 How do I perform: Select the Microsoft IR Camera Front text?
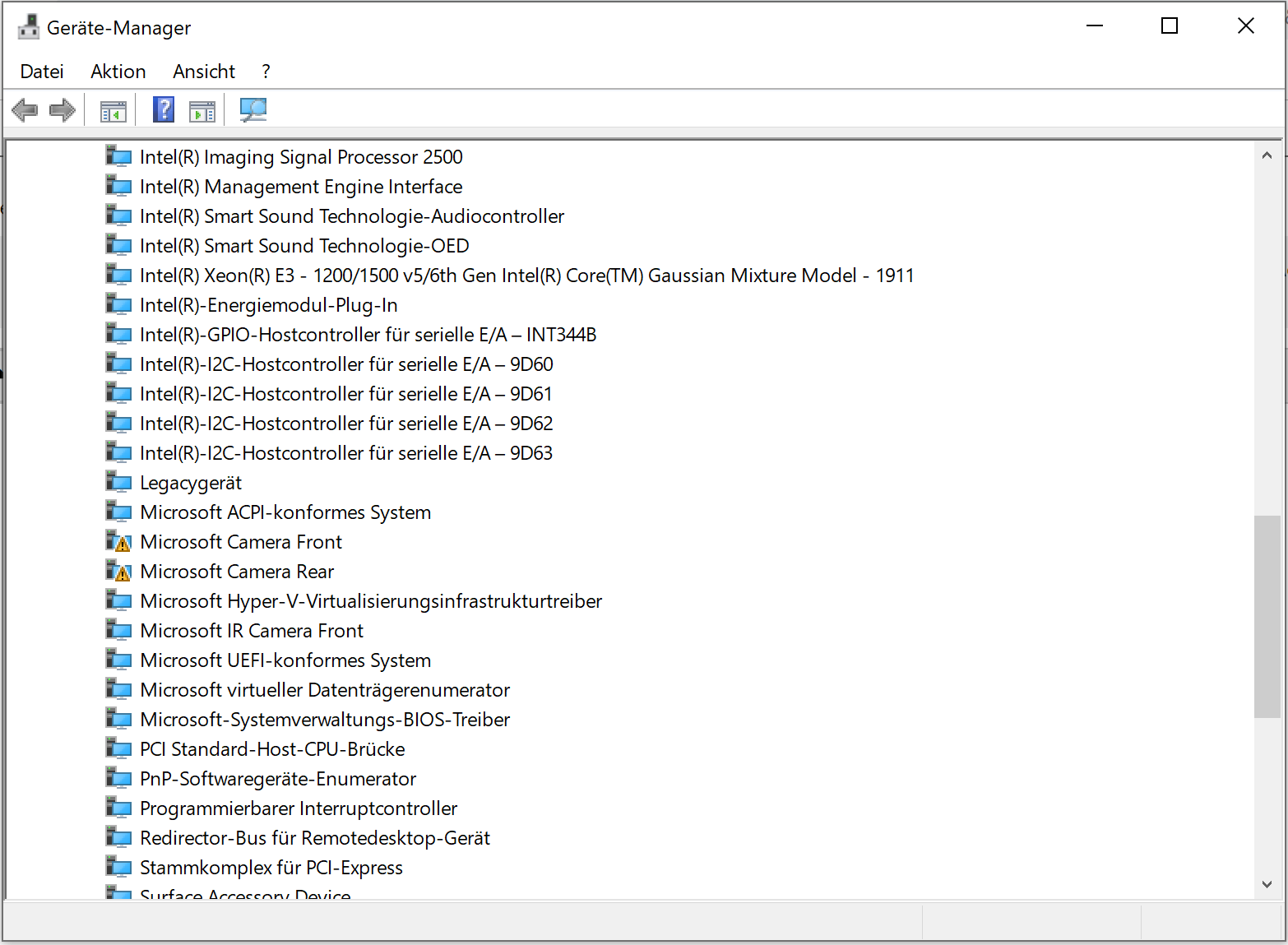252,631
